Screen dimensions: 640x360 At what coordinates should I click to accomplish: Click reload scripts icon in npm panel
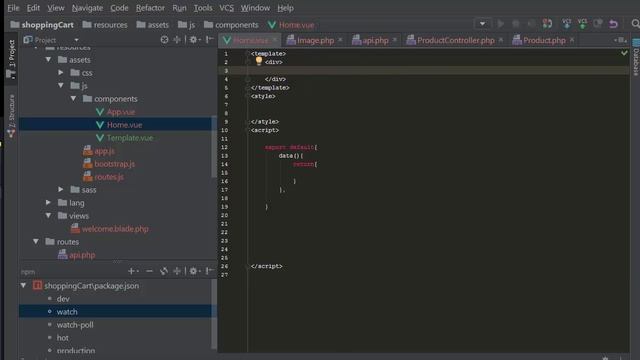[x=164, y=271]
